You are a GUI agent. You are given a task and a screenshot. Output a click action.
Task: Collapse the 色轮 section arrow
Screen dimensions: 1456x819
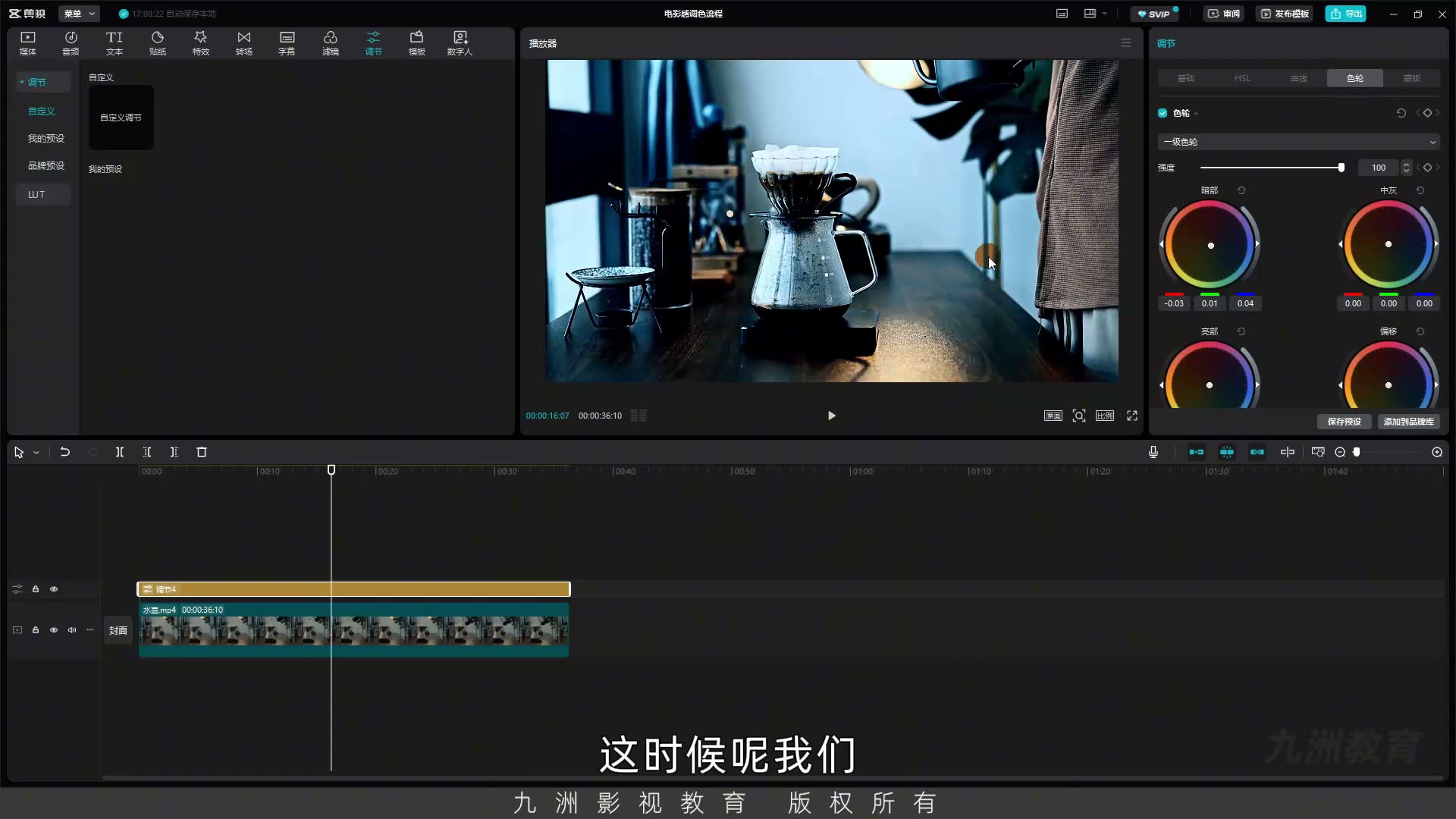pyautogui.click(x=1196, y=114)
